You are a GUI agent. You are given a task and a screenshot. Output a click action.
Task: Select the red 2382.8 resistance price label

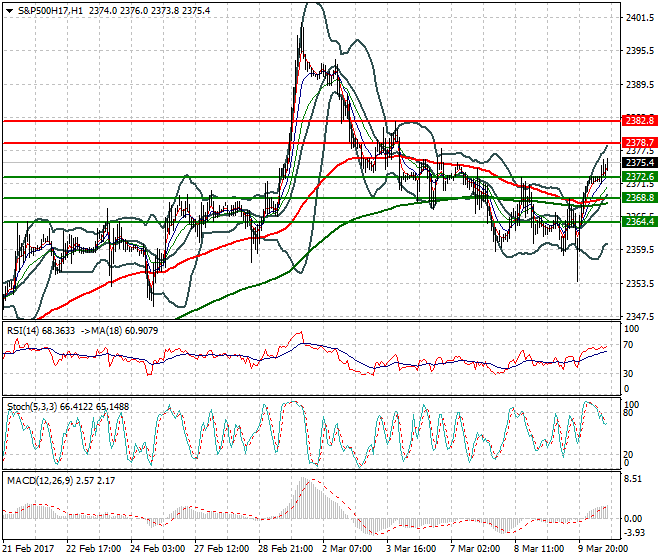point(639,121)
